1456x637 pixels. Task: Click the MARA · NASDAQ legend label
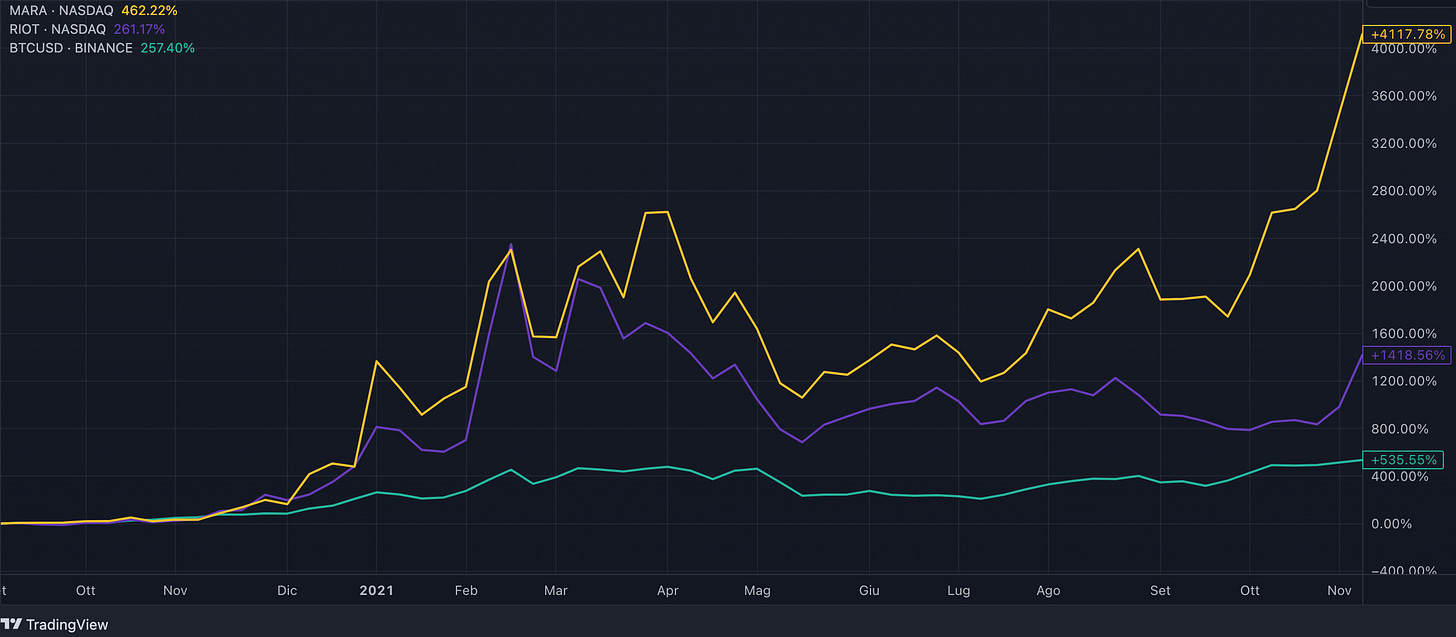[x=62, y=10]
